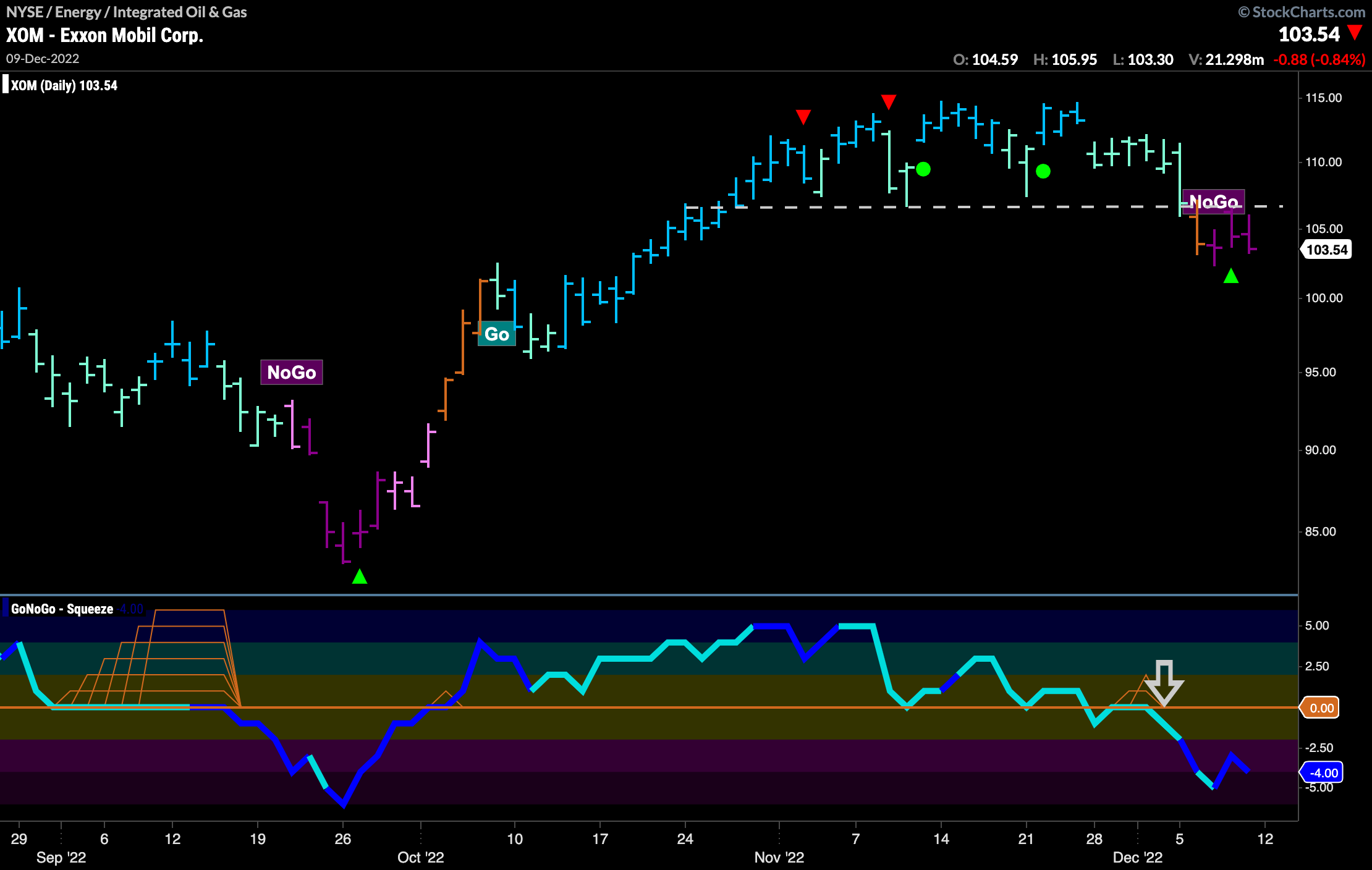Click the volume value V: 21.298m
The width and height of the screenshot is (1372, 870).
(1226, 59)
